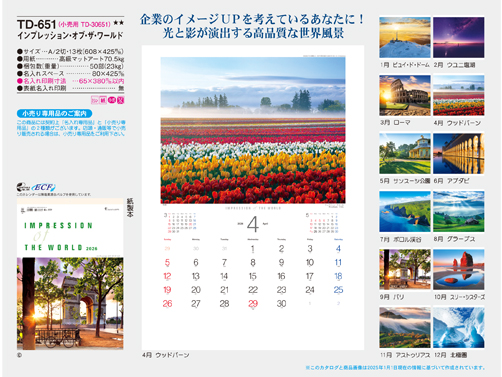This screenshot has height=377, width=502.
Task: Click the red holiday date 29
Action: click(253, 303)
